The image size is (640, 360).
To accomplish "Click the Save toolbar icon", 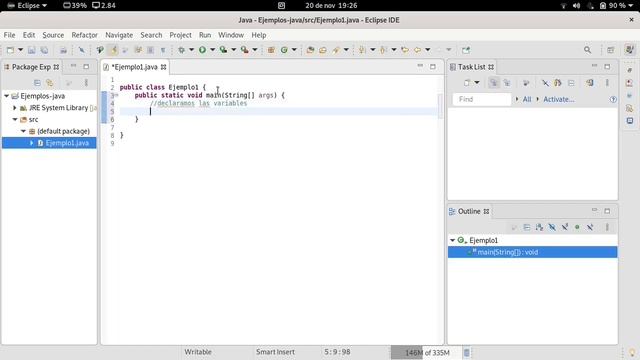I will 31,50.
